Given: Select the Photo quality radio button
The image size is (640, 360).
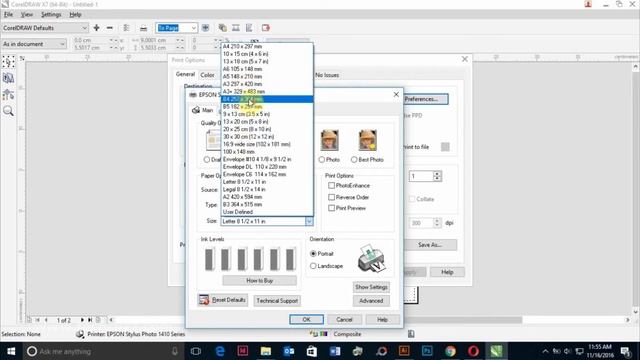Looking at the screenshot, I should tap(322, 160).
